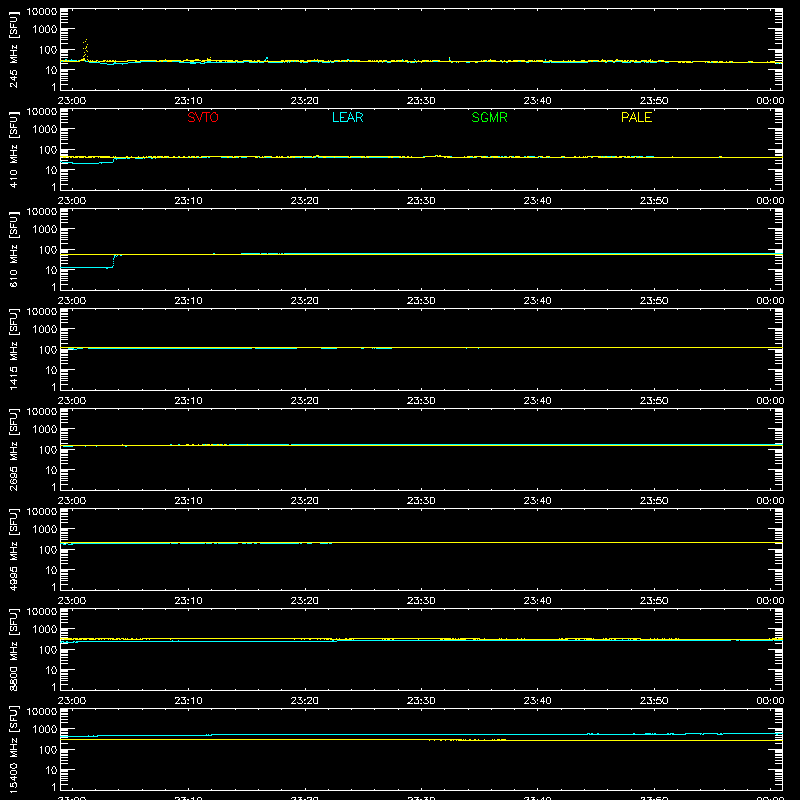The width and height of the screenshot is (800, 800).
Task: Select the 245 MHz [SFU] axis title
Action: (x=13, y=49)
